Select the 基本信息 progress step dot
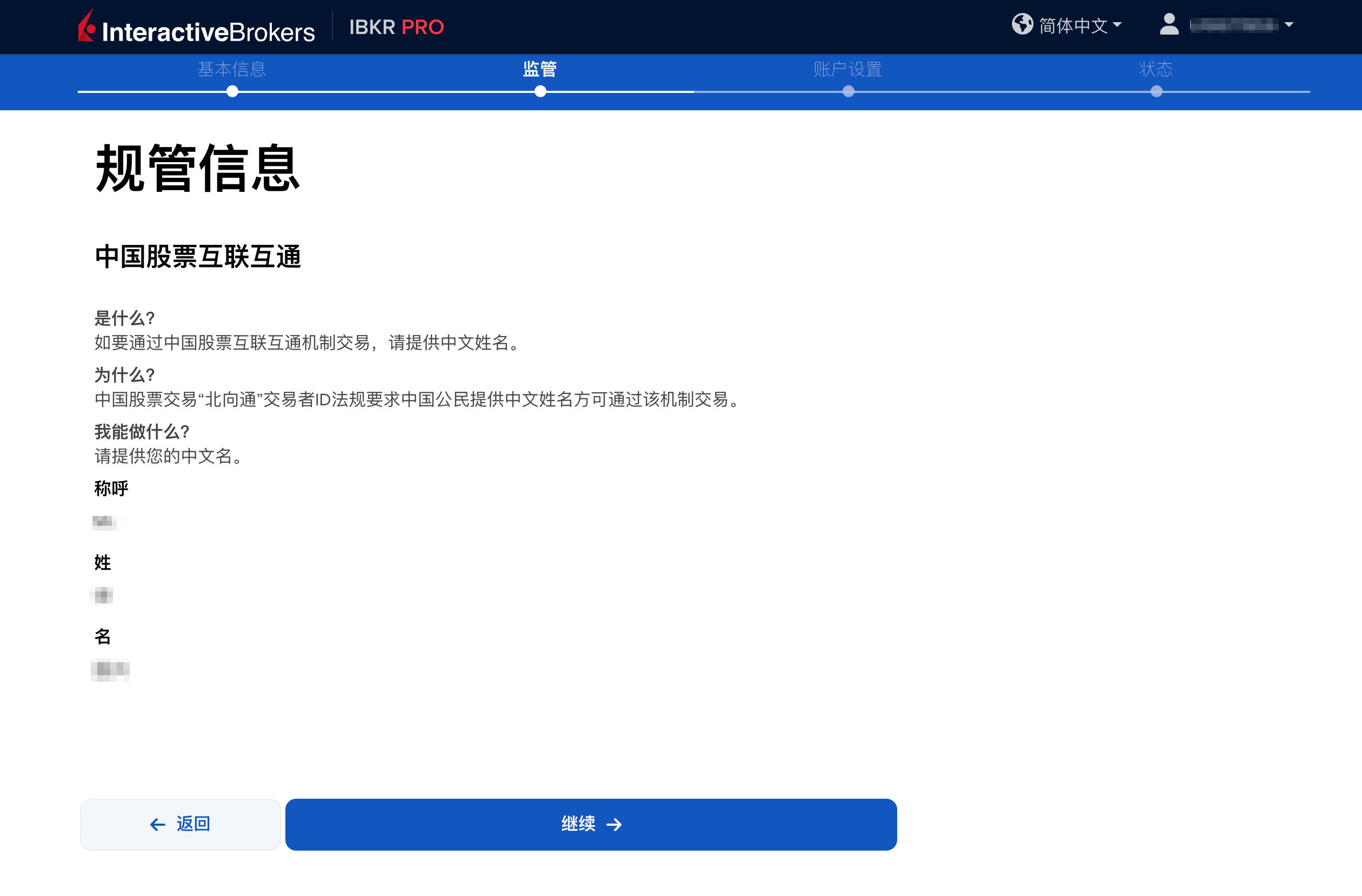This screenshot has height=896, width=1362. point(231,90)
